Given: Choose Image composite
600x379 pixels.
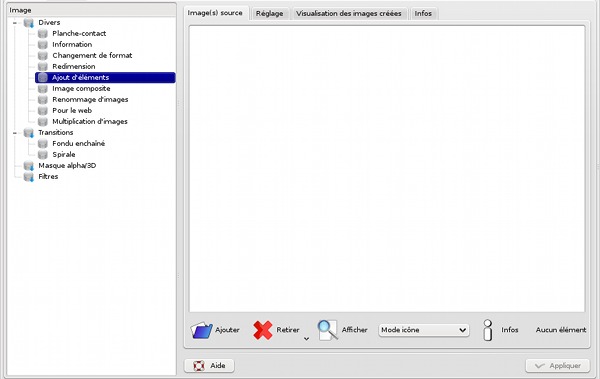Looking at the screenshot, I should pyautogui.click(x=81, y=89).
